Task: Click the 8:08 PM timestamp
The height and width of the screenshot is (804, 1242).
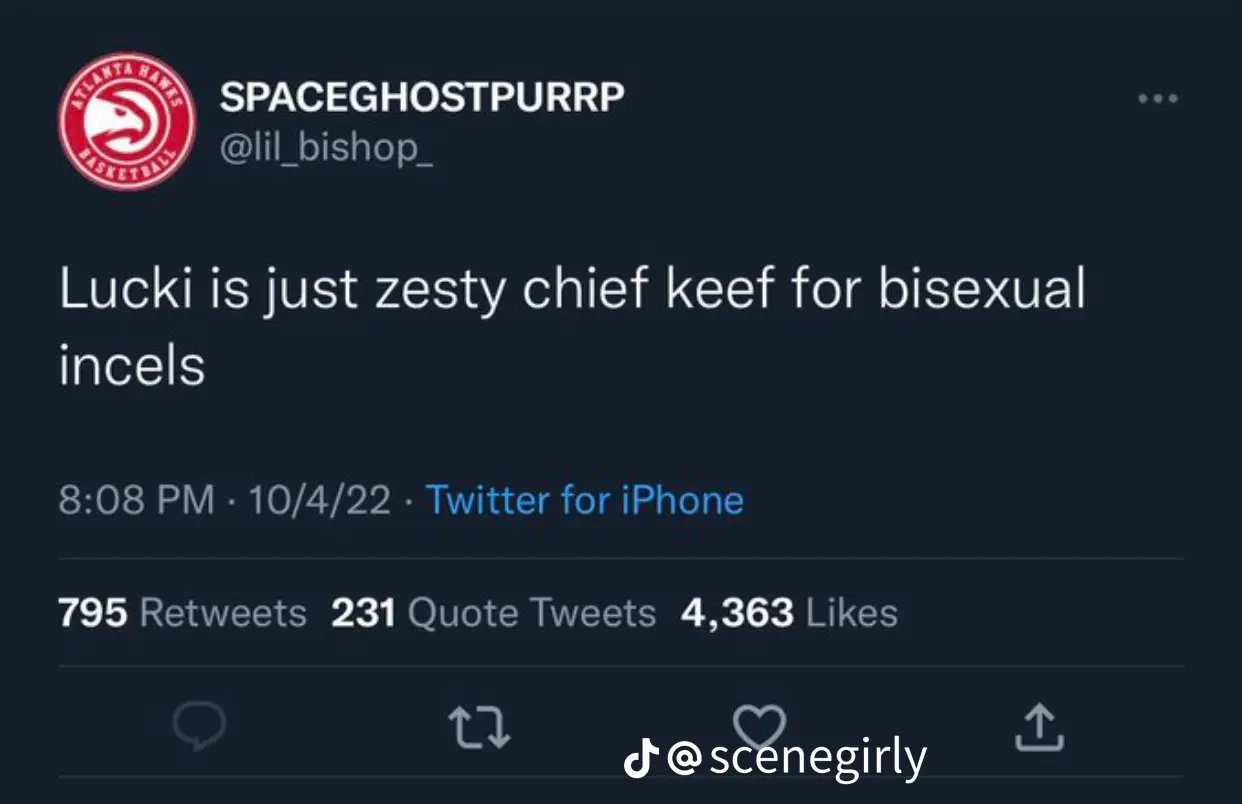Action: (x=137, y=499)
